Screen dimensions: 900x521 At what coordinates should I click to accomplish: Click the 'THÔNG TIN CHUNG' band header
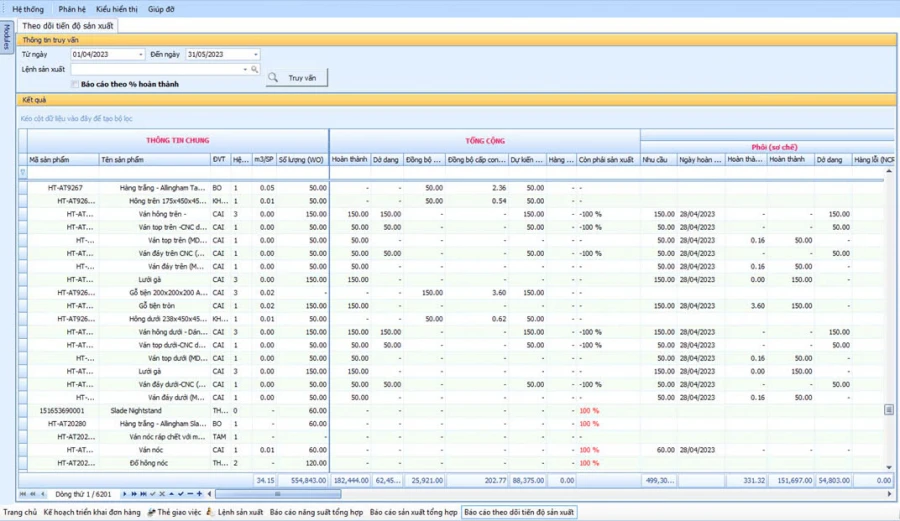177,141
